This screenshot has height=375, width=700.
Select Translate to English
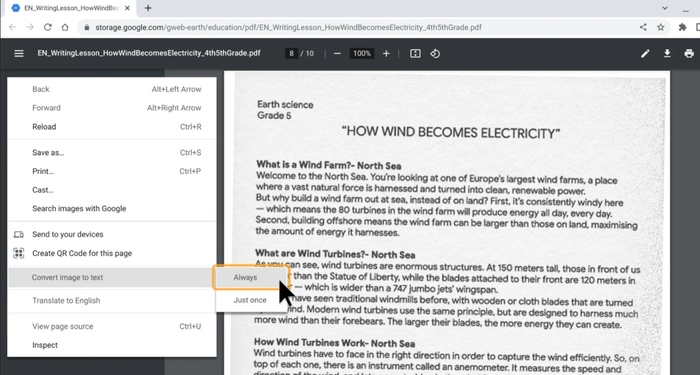[112, 300]
